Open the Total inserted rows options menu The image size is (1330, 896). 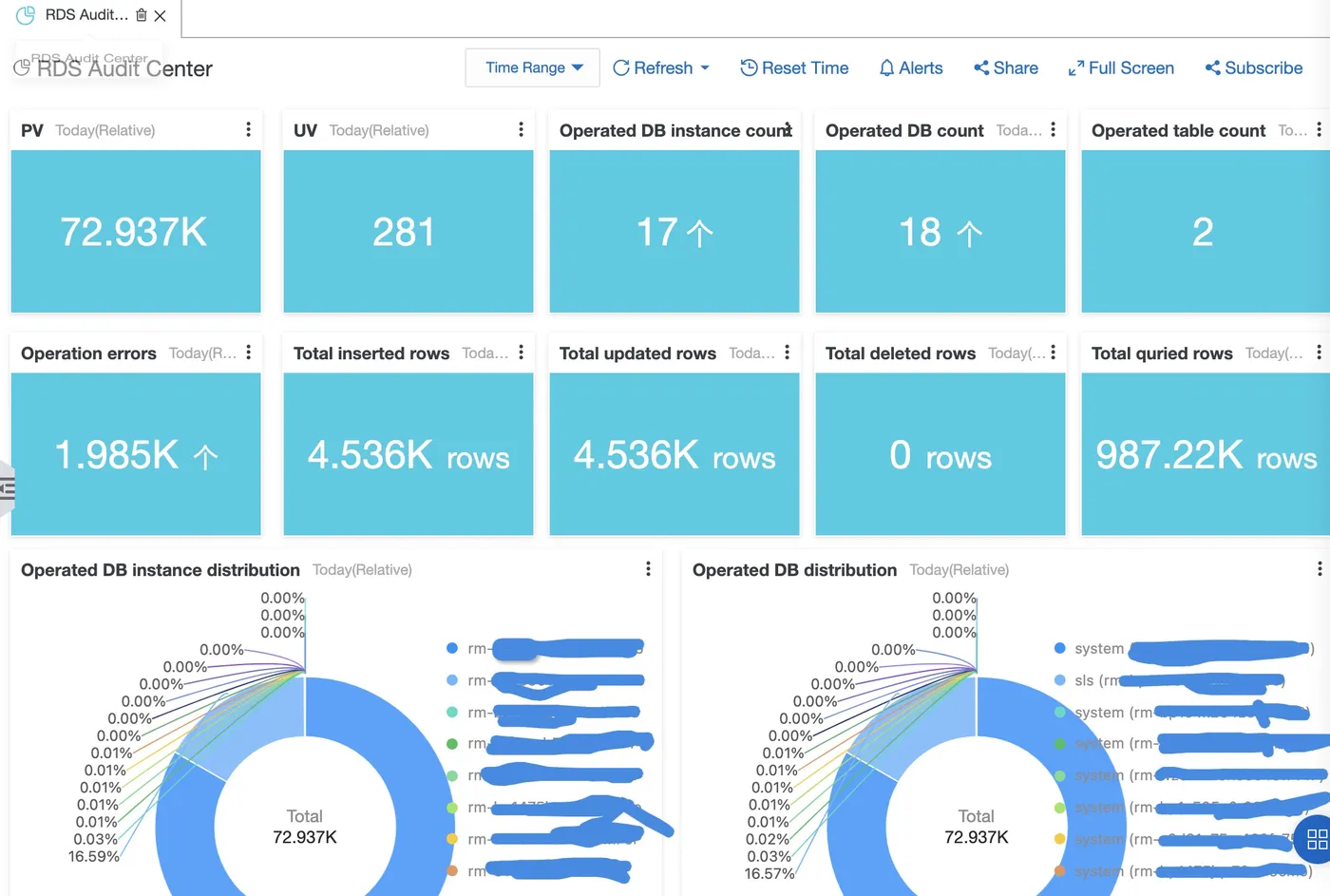tap(521, 353)
